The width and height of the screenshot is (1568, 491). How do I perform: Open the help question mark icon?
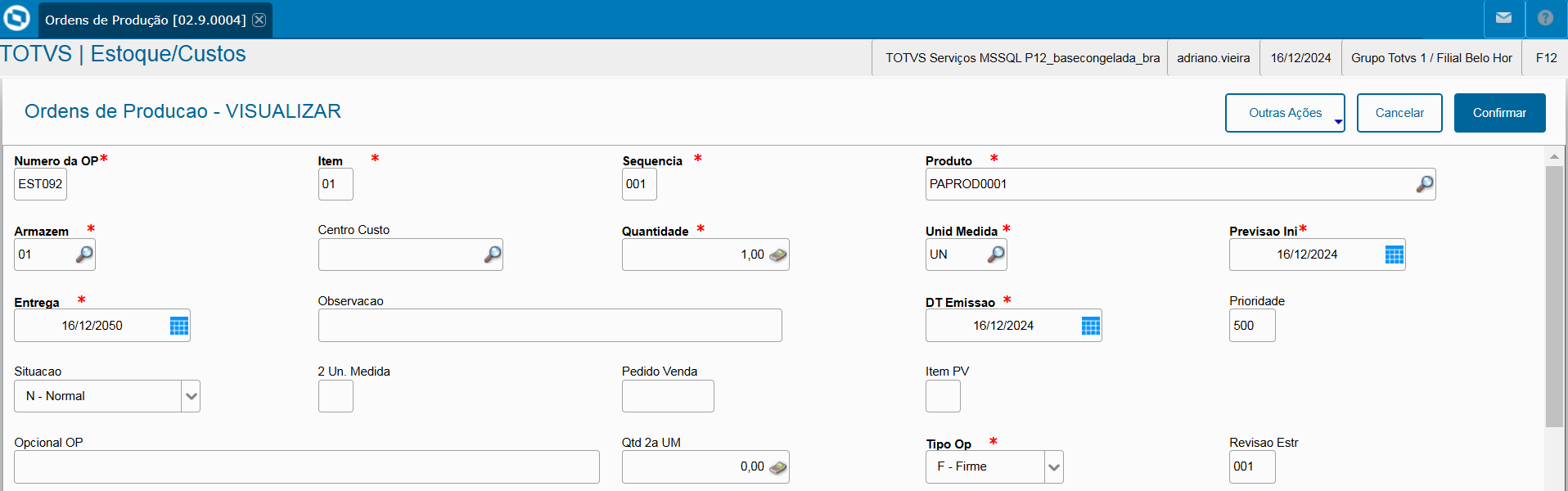point(1545,18)
